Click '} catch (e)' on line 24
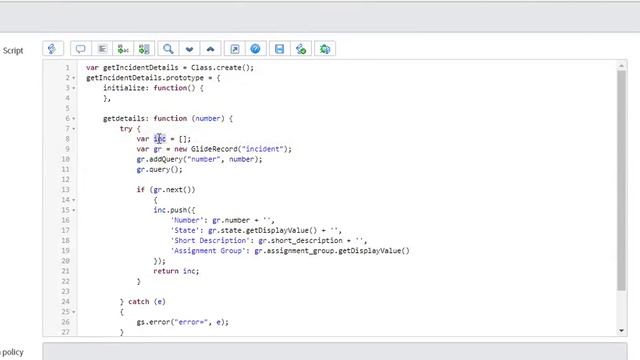 (x=142, y=302)
